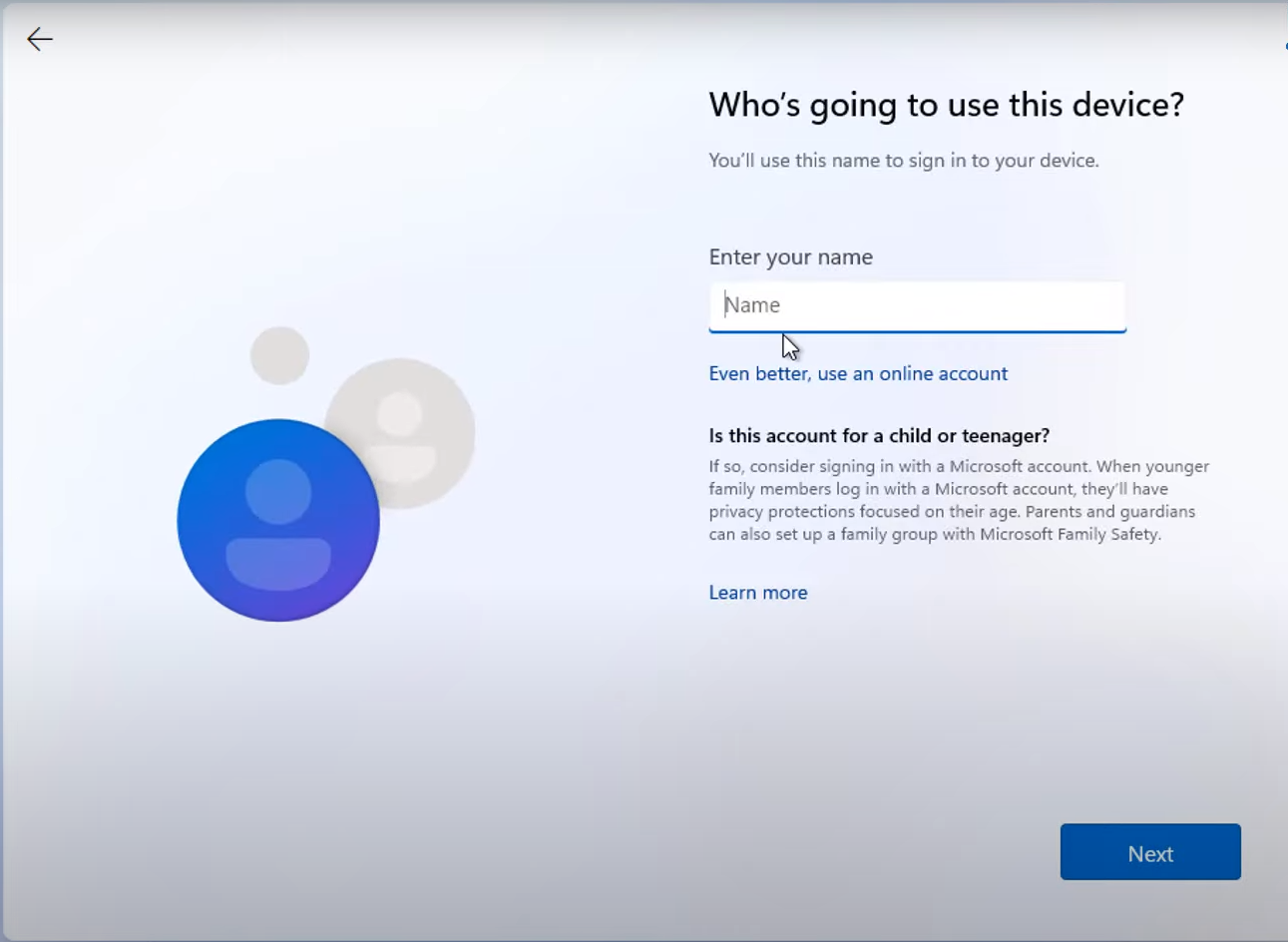Focus the Name text field
1288x942 pixels.
[917, 305]
